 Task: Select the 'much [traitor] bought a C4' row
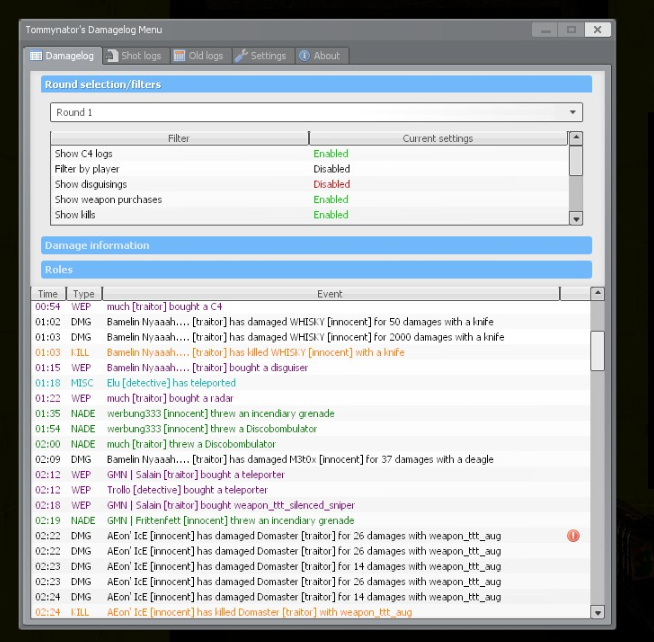point(311,307)
